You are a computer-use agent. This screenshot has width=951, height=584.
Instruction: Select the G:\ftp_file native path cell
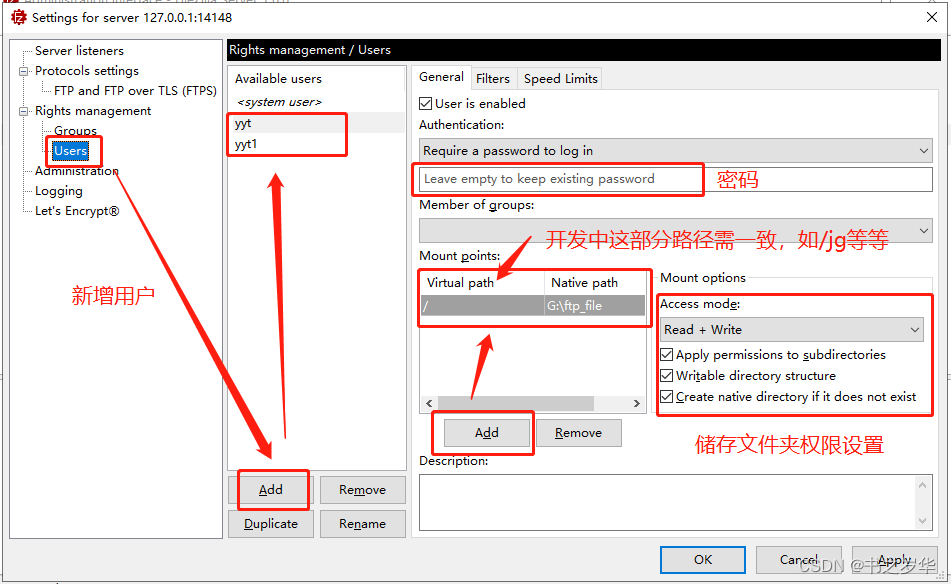(x=595, y=306)
